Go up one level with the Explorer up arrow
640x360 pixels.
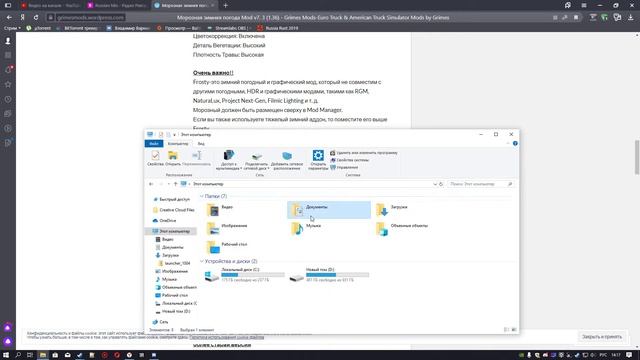[176, 184]
